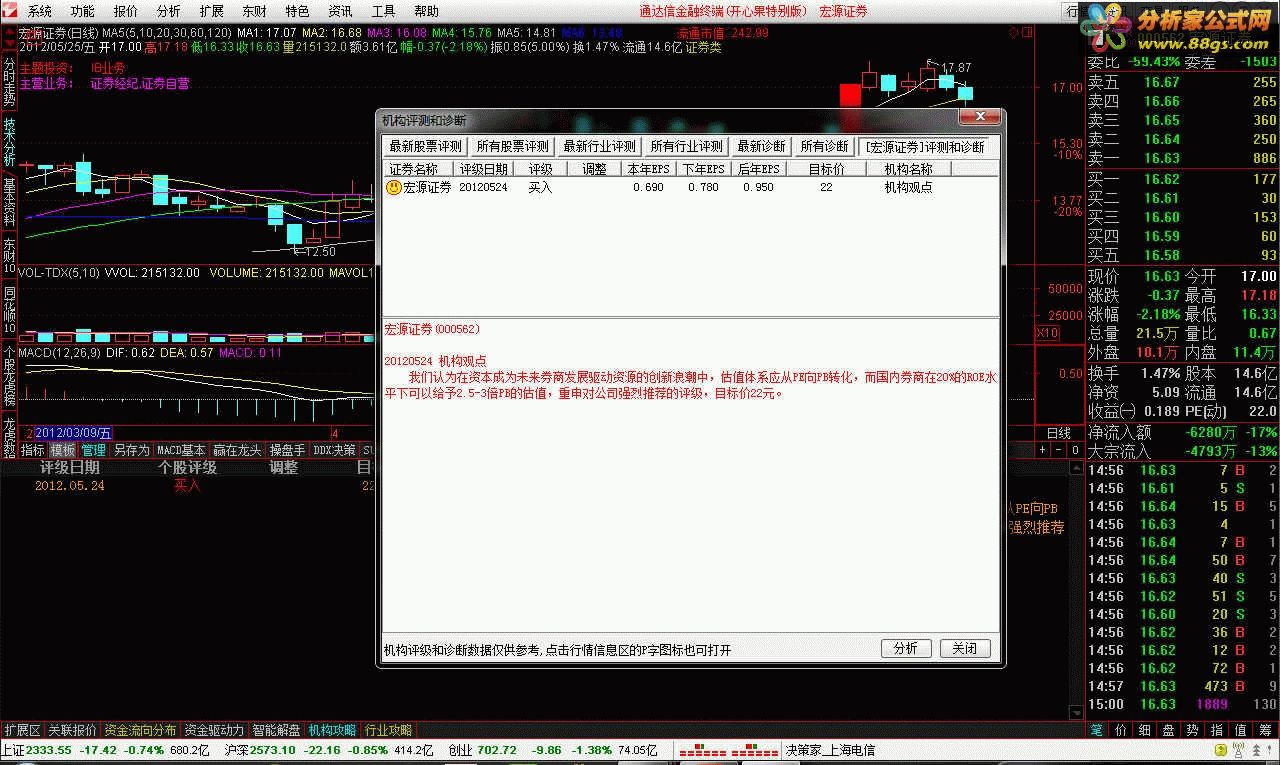Sort by the 评级日期 column header
This screenshot has width=1280, height=765.
coord(484,169)
